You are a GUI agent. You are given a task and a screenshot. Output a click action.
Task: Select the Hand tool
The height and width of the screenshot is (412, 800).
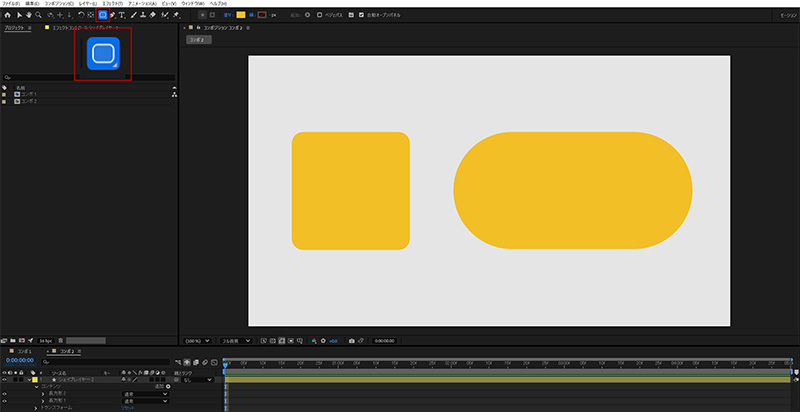pyautogui.click(x=28, y=16)
